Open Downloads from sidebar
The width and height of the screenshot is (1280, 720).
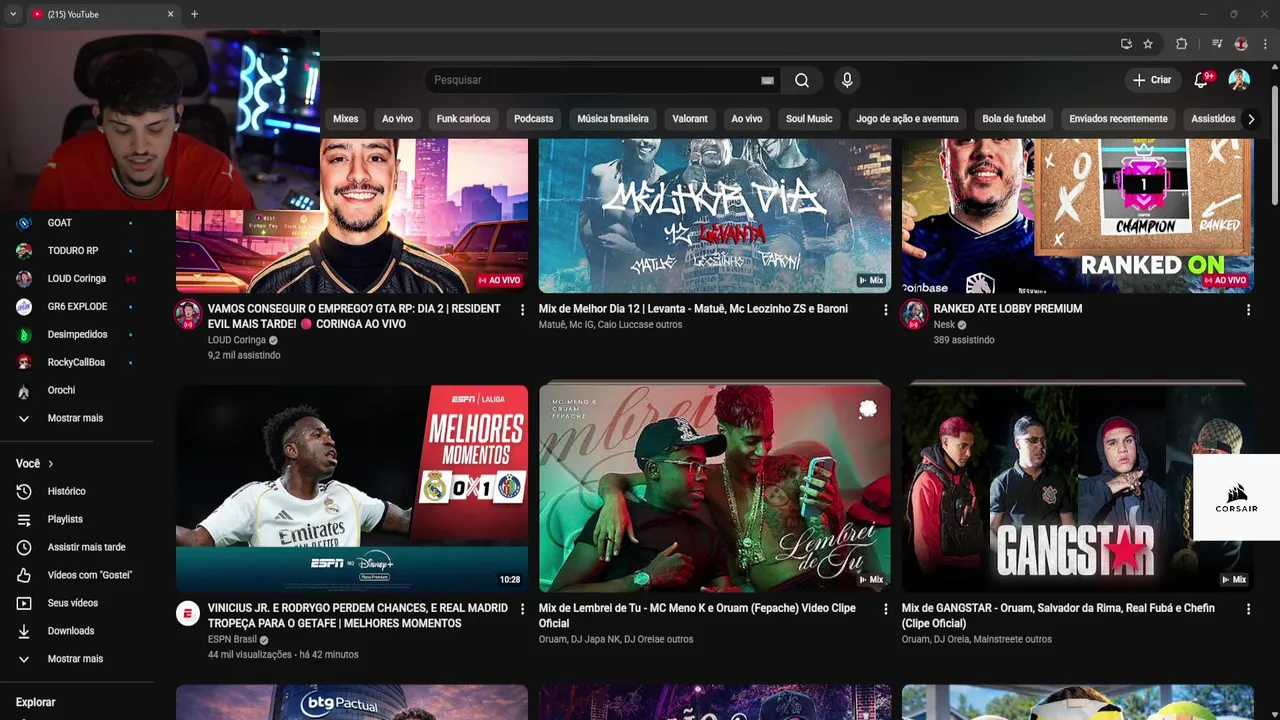click(76, 631)
